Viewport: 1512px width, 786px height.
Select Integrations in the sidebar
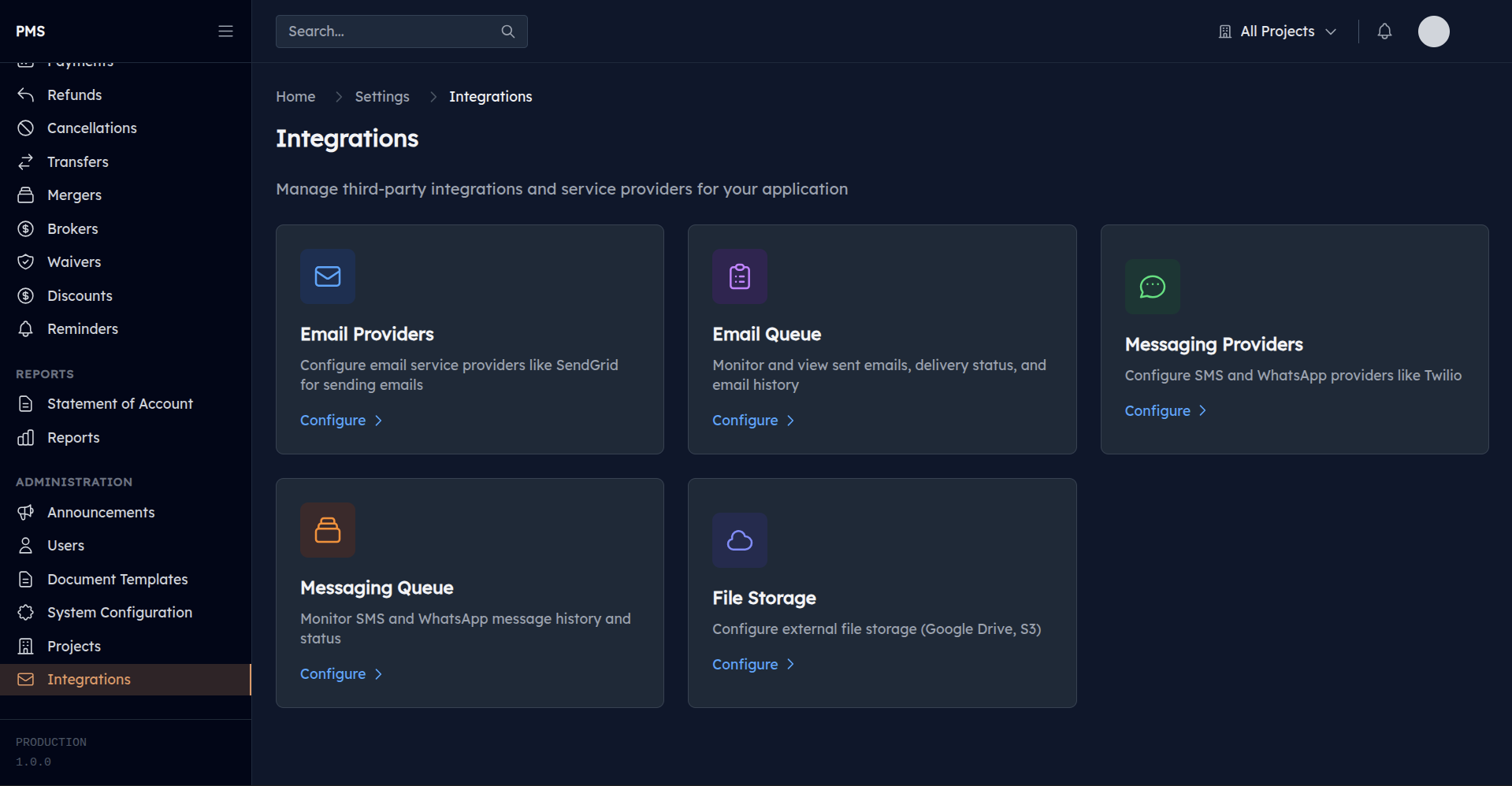[88, 679]
